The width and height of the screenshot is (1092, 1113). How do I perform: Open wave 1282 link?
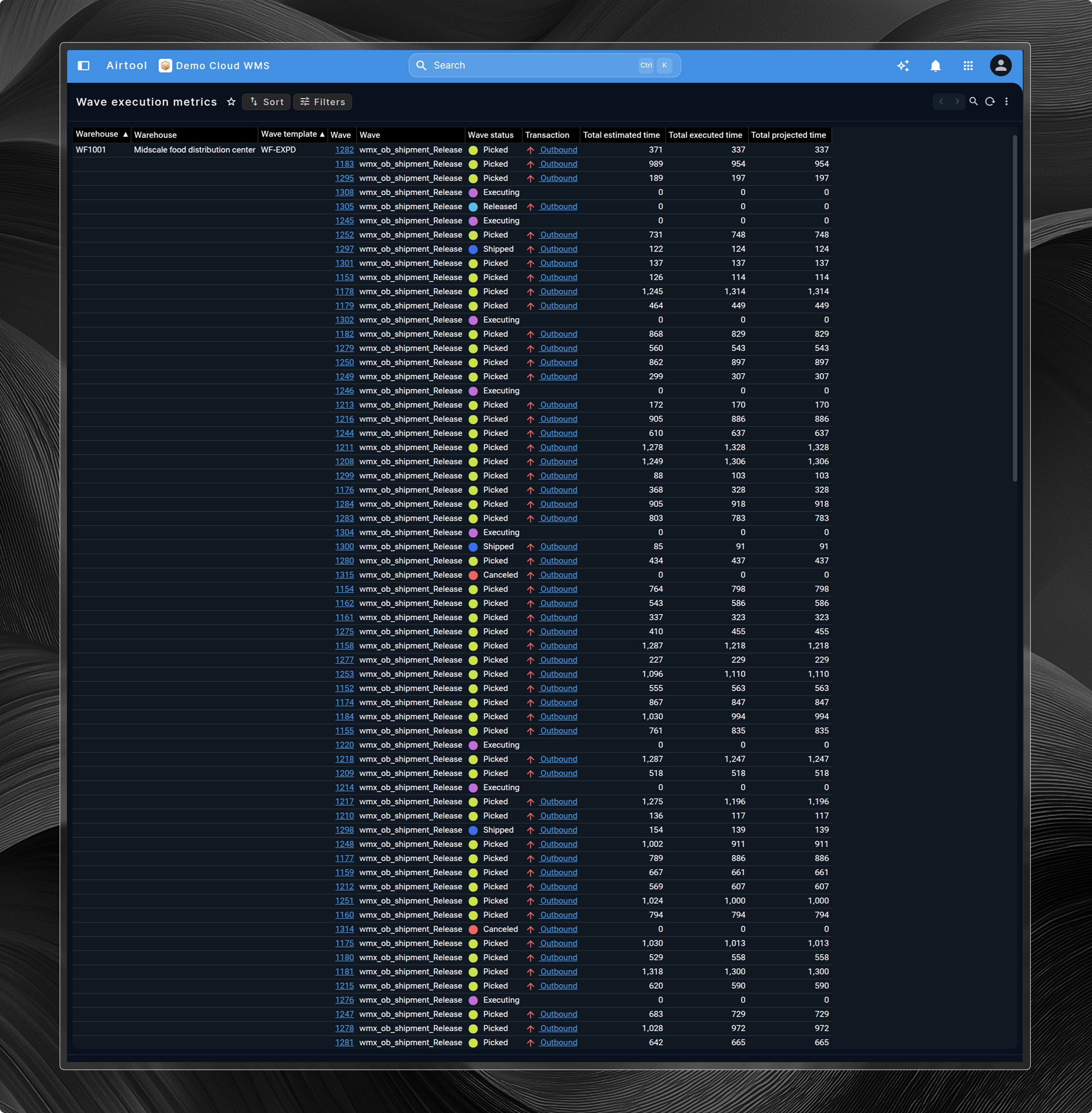344,150
